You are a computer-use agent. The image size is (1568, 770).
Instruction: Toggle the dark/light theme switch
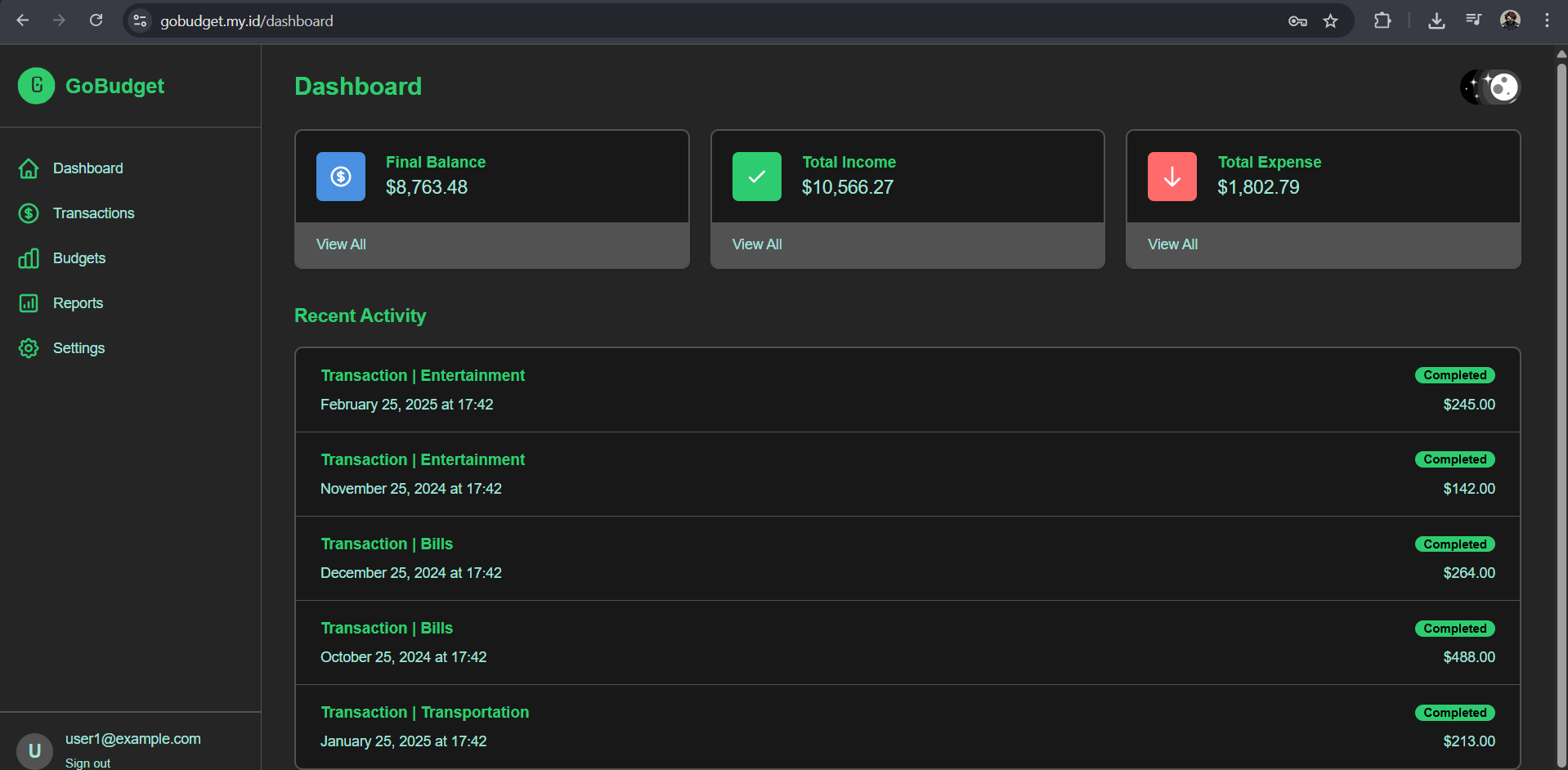[1490, 87]
